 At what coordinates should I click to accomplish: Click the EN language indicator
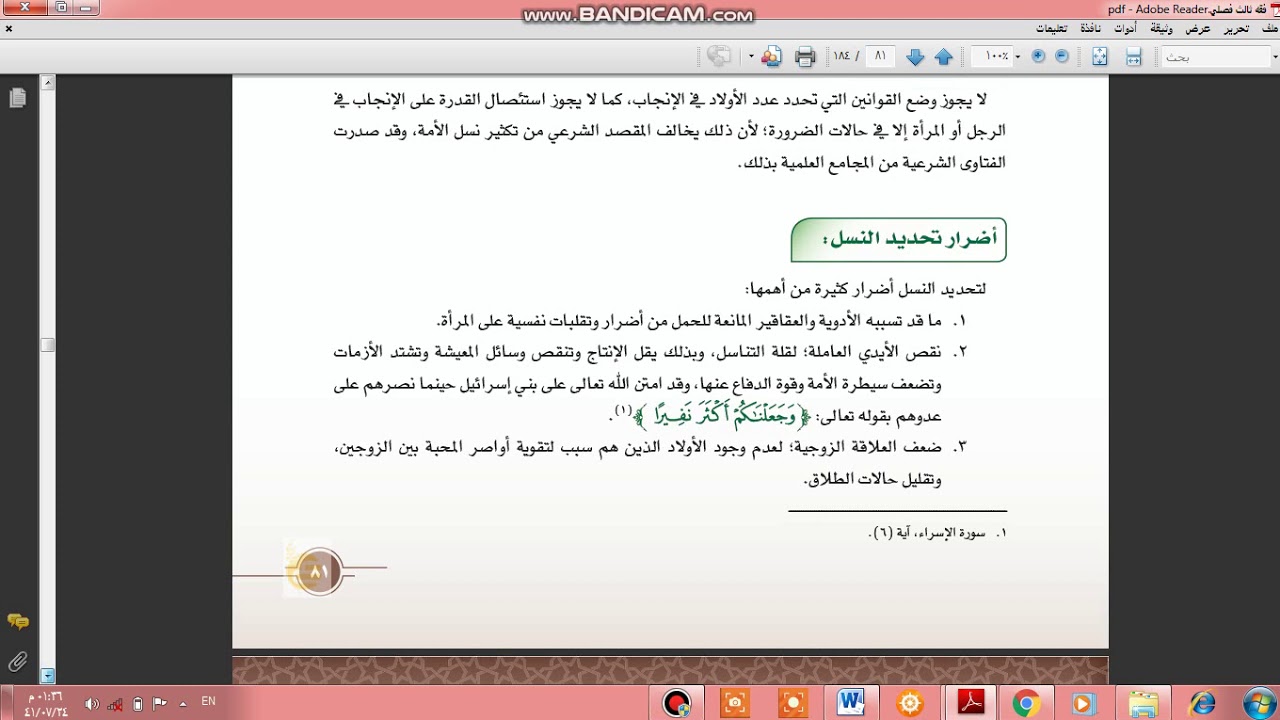coord(208,702)
